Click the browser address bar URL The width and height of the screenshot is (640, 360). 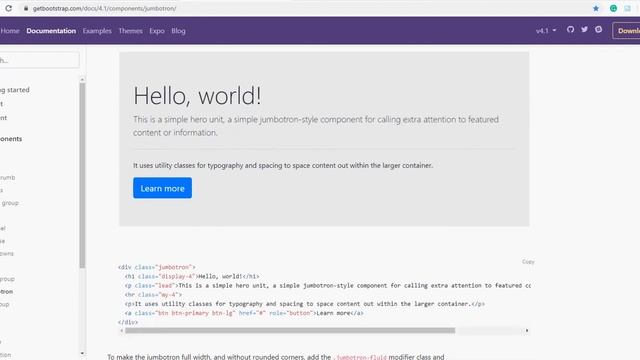pos(104,8)
